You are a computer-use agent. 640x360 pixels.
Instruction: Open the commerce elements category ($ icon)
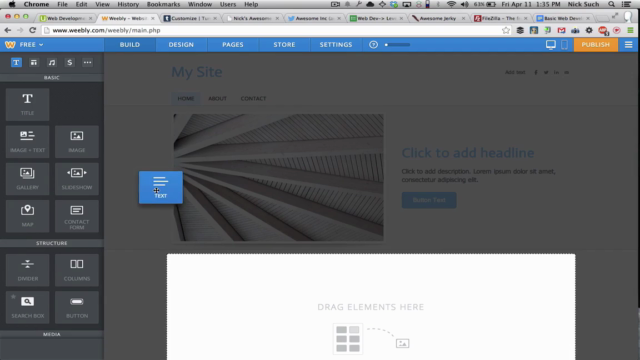click(x=69, y=62)
